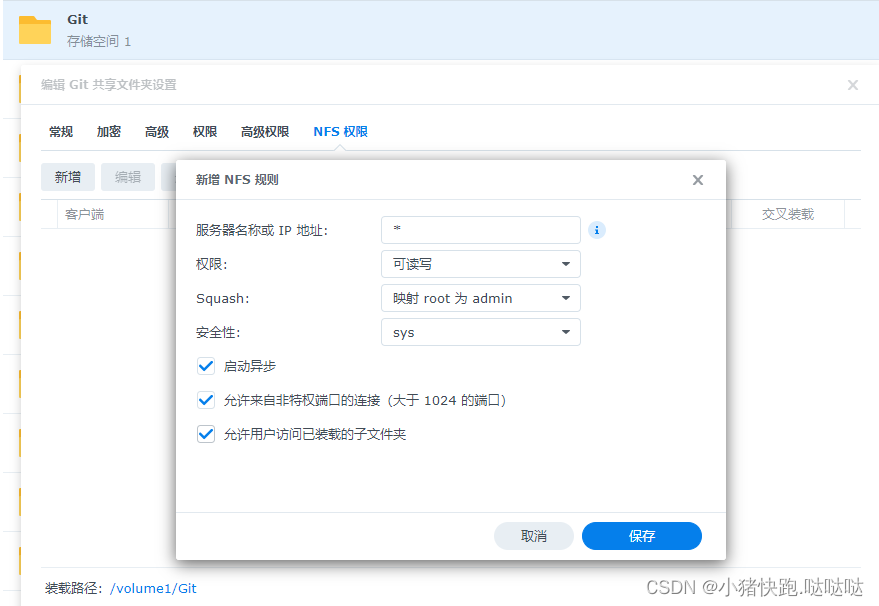Click the 存储空间 1 text under Git

click(x=99, y=41)
